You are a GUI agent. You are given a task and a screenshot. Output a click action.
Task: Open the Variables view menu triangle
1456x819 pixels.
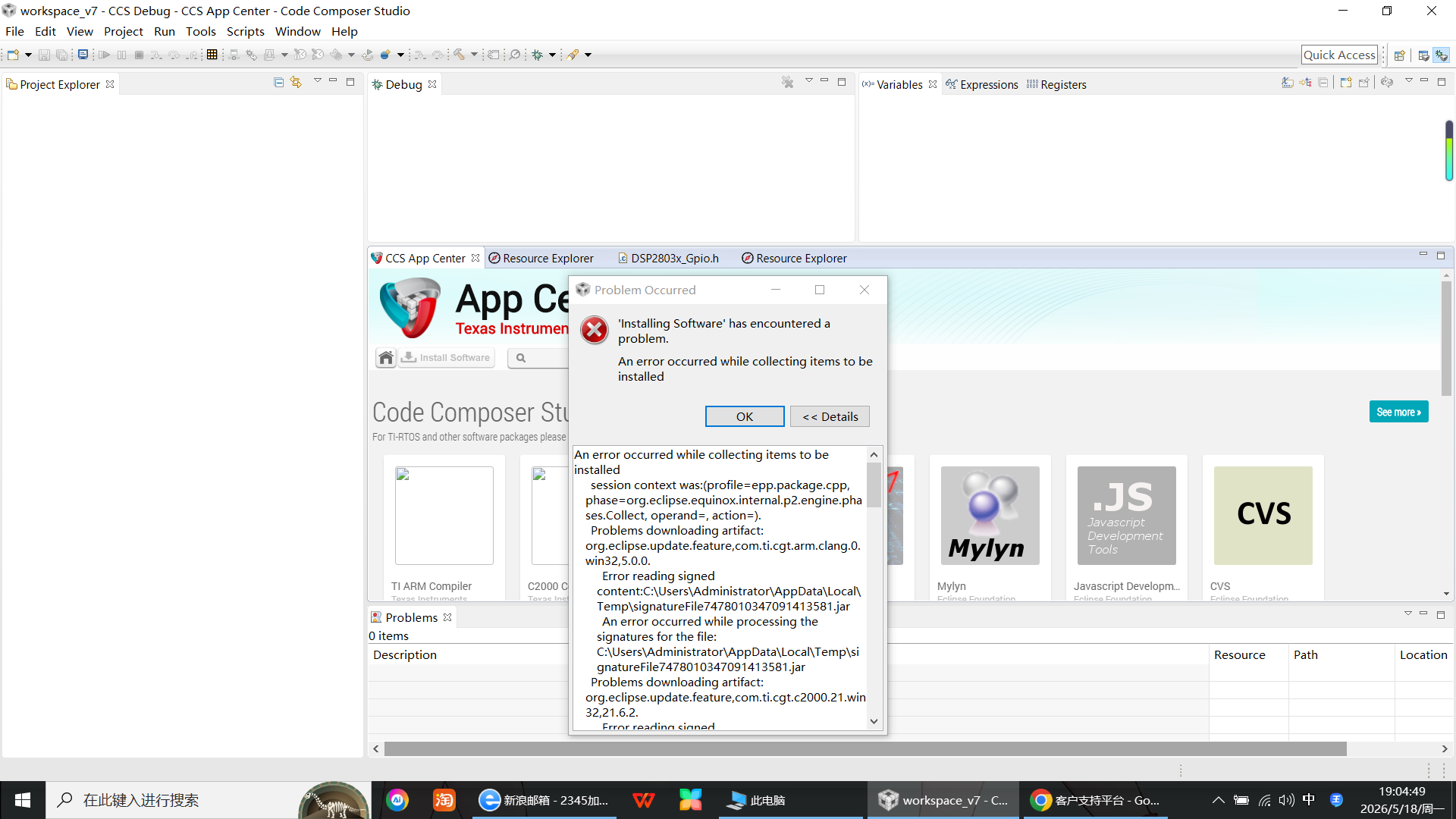pos(1408,81)
